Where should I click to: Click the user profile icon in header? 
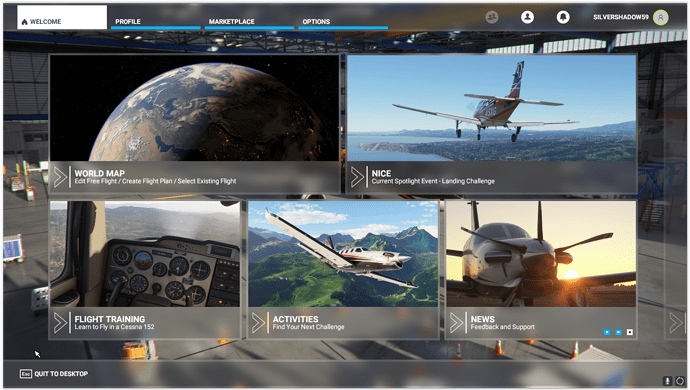pos(527,17)
